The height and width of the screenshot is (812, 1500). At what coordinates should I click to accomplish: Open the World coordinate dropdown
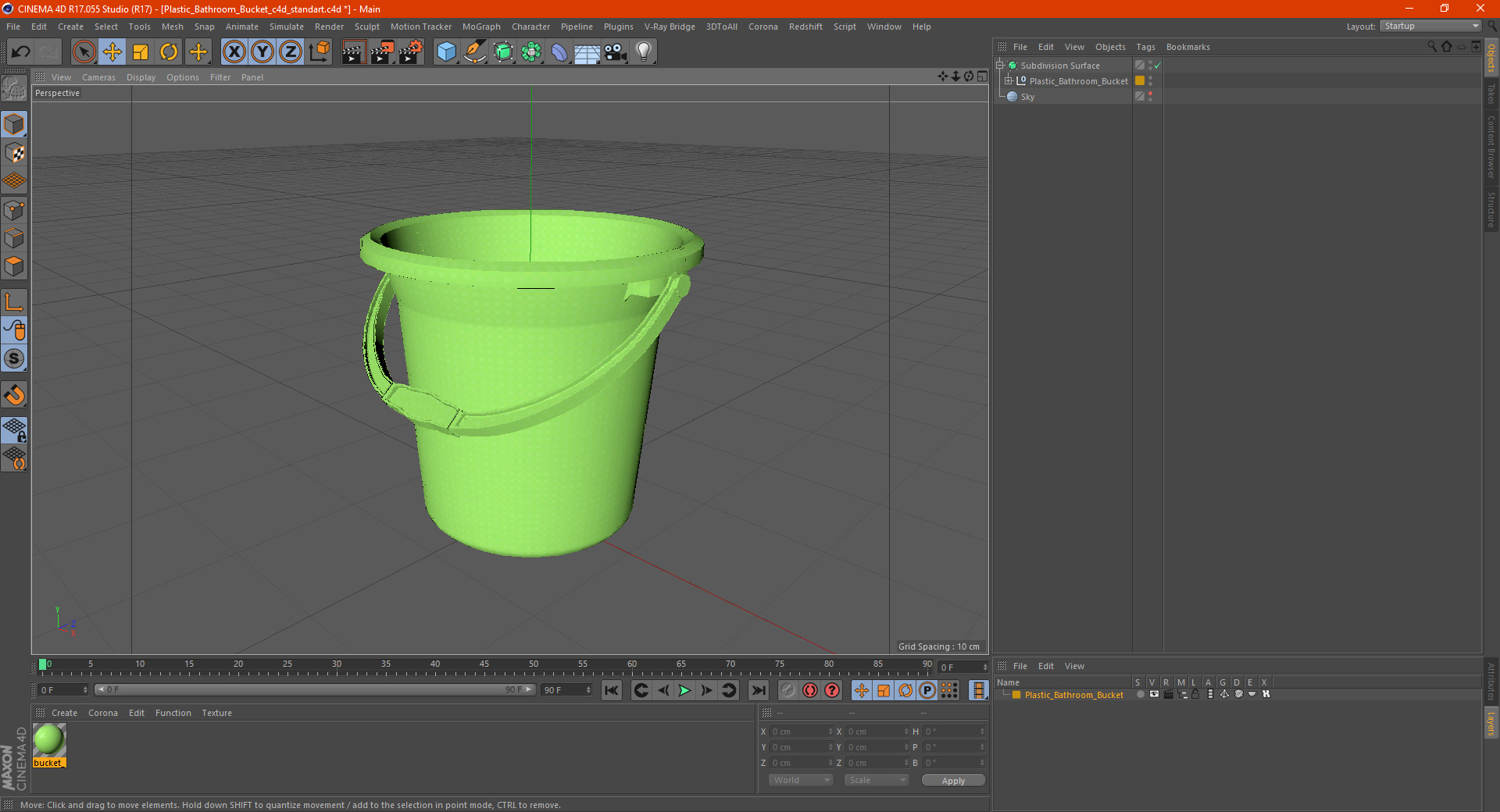(x=801, y=780)
